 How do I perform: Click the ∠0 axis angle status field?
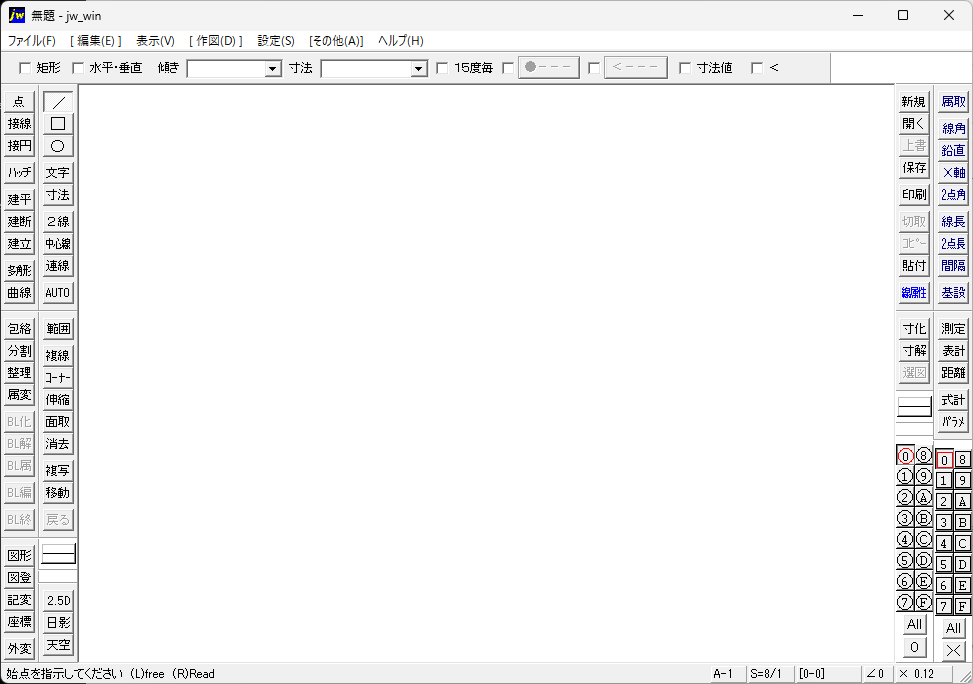click(878, 674)
